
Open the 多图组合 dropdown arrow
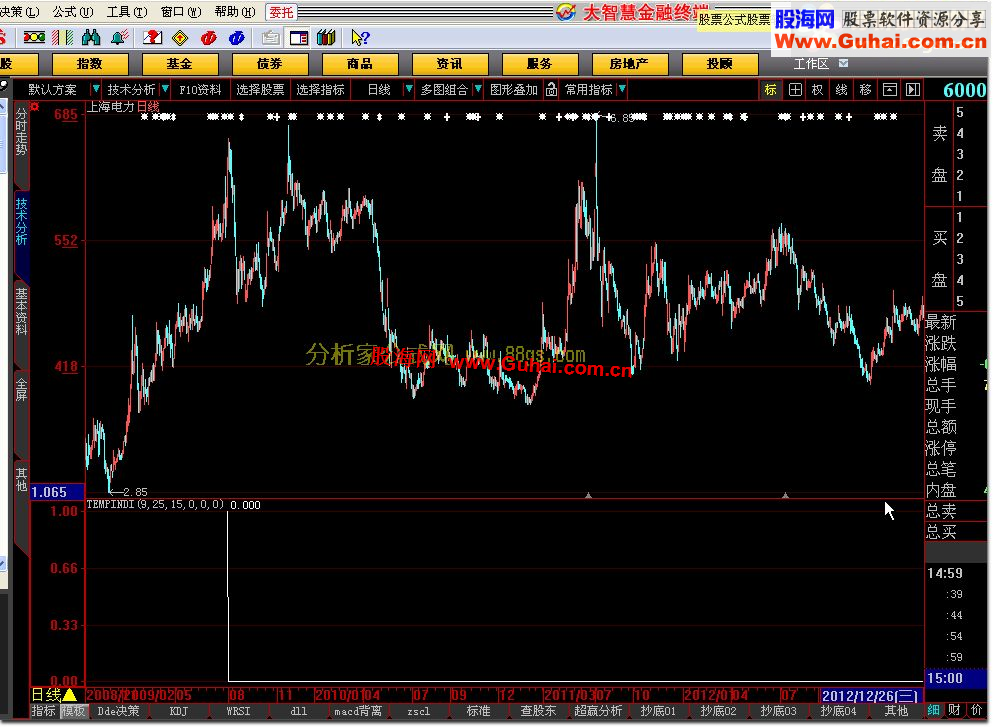pyautogui.click(x=478, y=89)
